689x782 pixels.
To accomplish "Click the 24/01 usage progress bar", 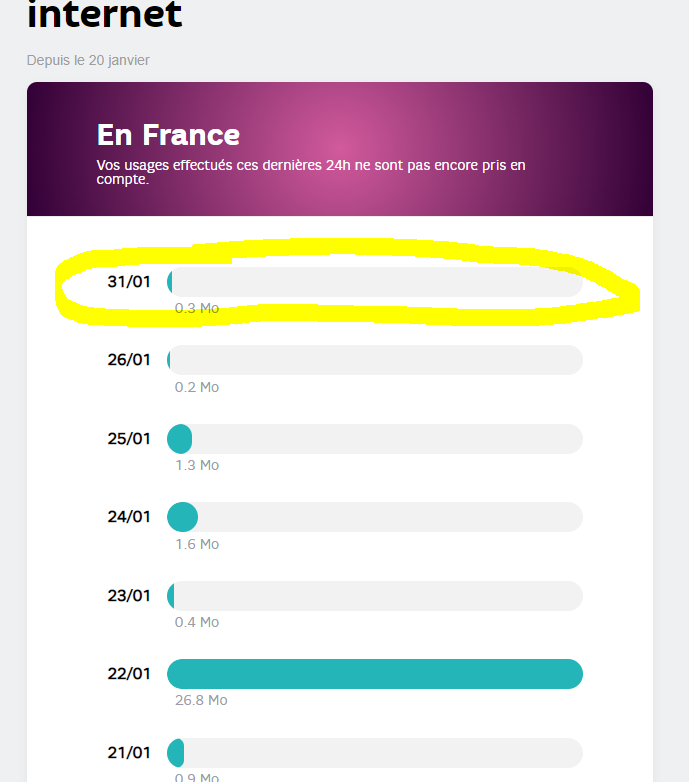I will click(375, 517).
